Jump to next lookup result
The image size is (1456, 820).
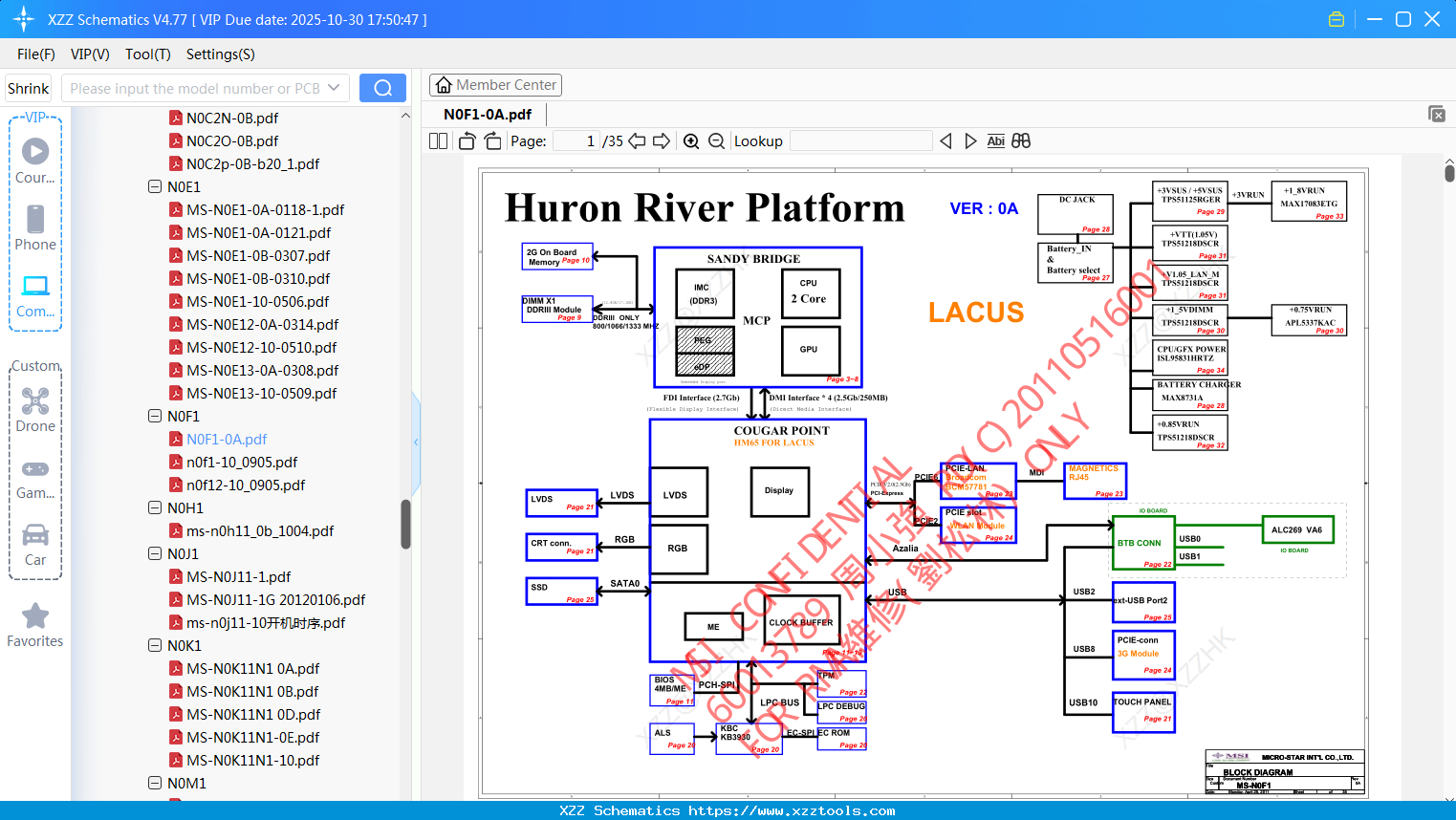pyautogui.click(x=970, y=141)
